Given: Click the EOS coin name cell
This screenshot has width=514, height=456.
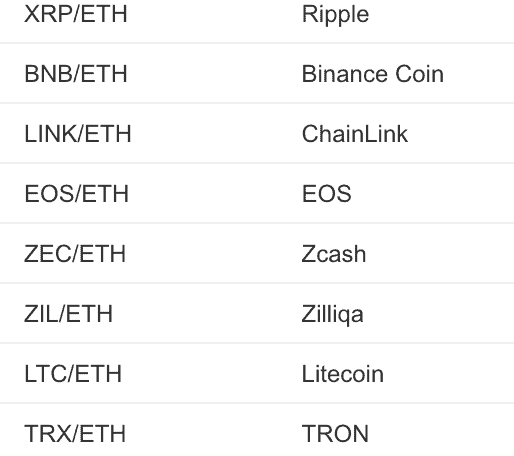Looking at the screenshot, I should 326,194.
